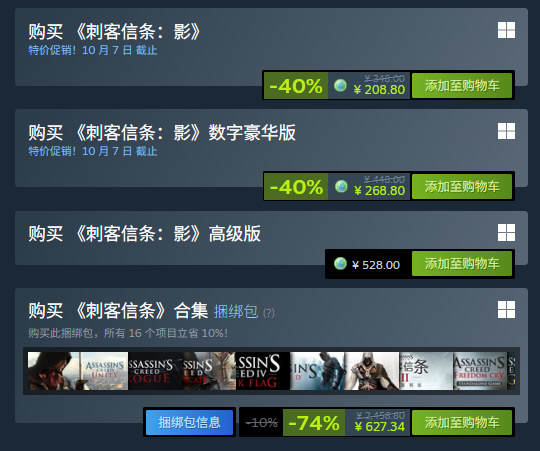Open Assassin's Creed IV Black Flag thumbnail
540x451 pixels.
click(263, 371)
